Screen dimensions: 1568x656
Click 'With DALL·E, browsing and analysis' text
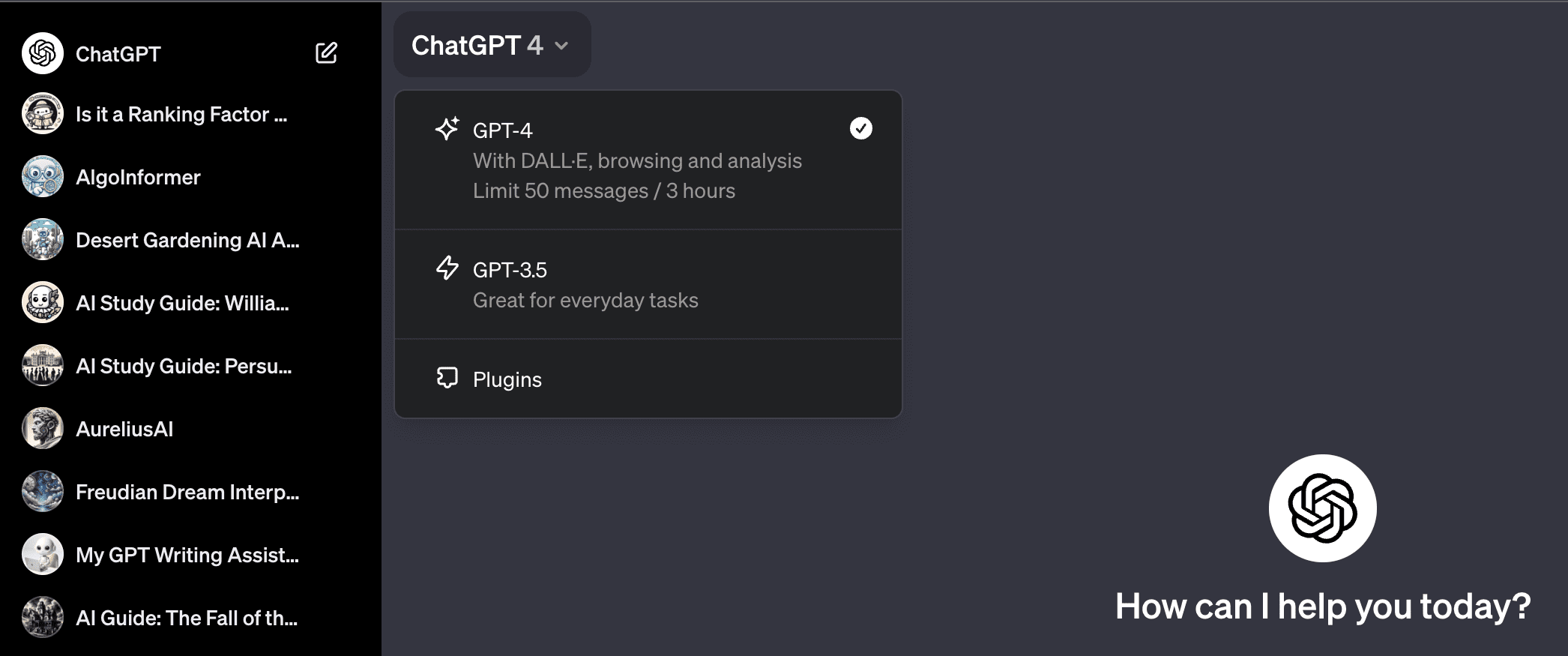coord(637,161)
